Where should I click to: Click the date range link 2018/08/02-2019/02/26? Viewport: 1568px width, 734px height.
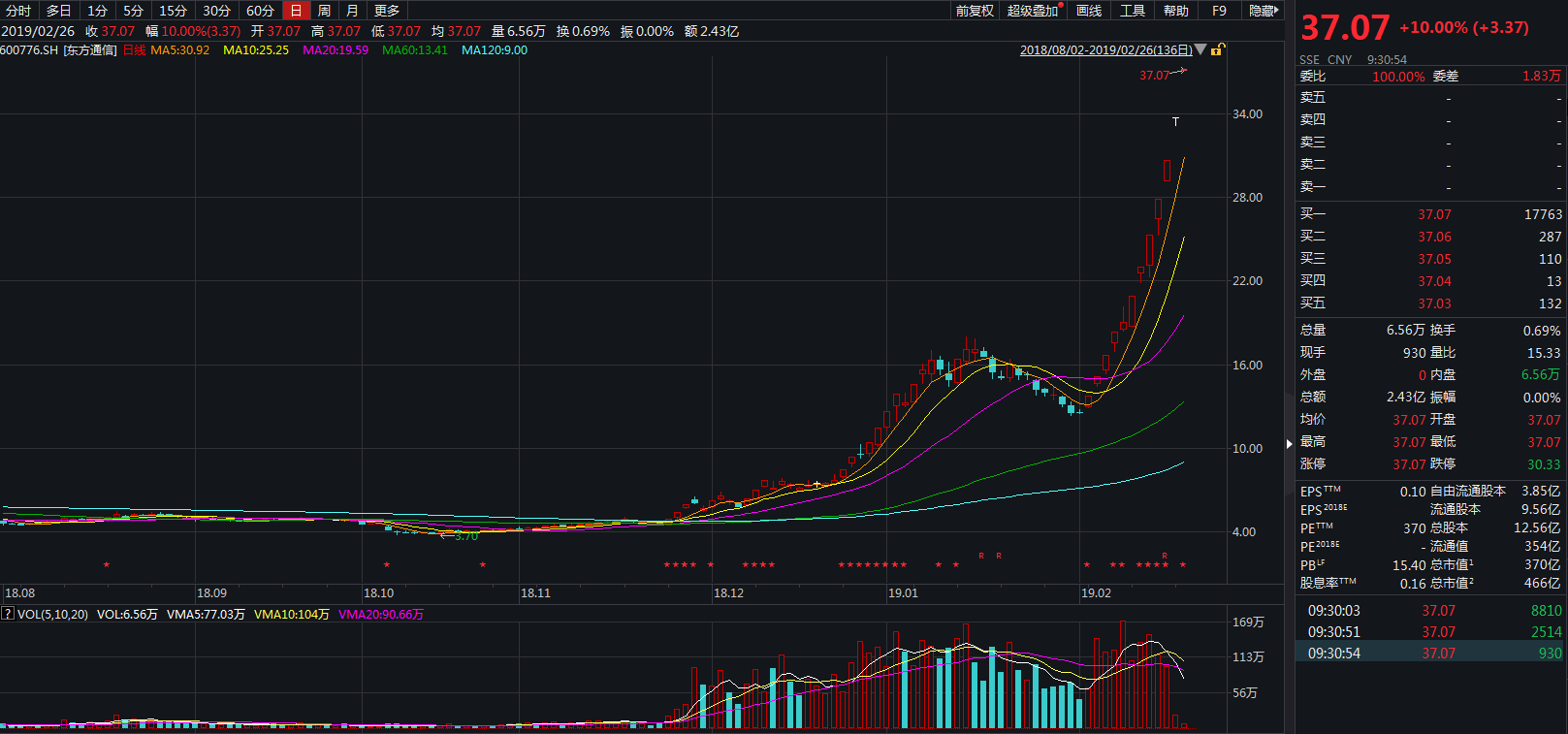coord(1105,50)
